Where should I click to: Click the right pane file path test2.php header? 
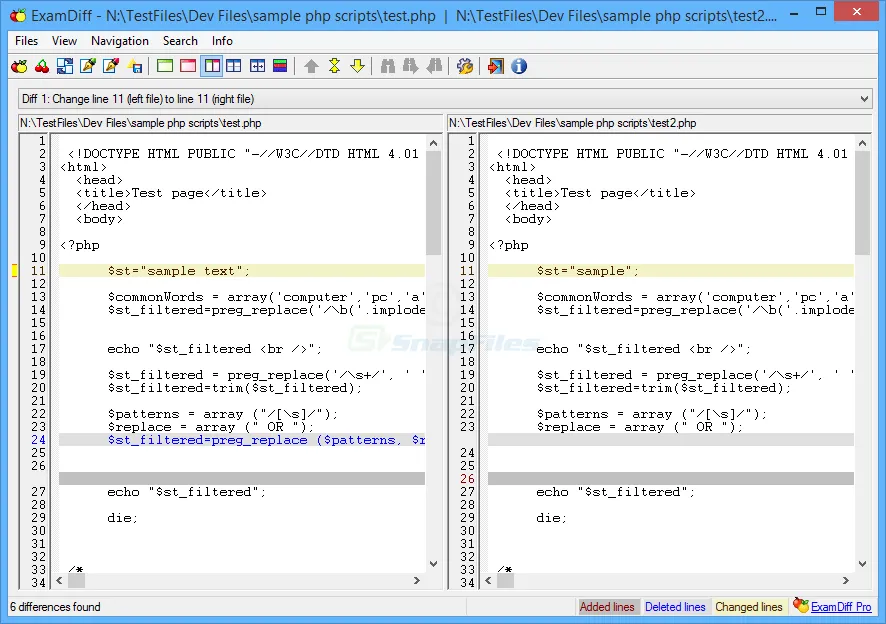[659, 123]
